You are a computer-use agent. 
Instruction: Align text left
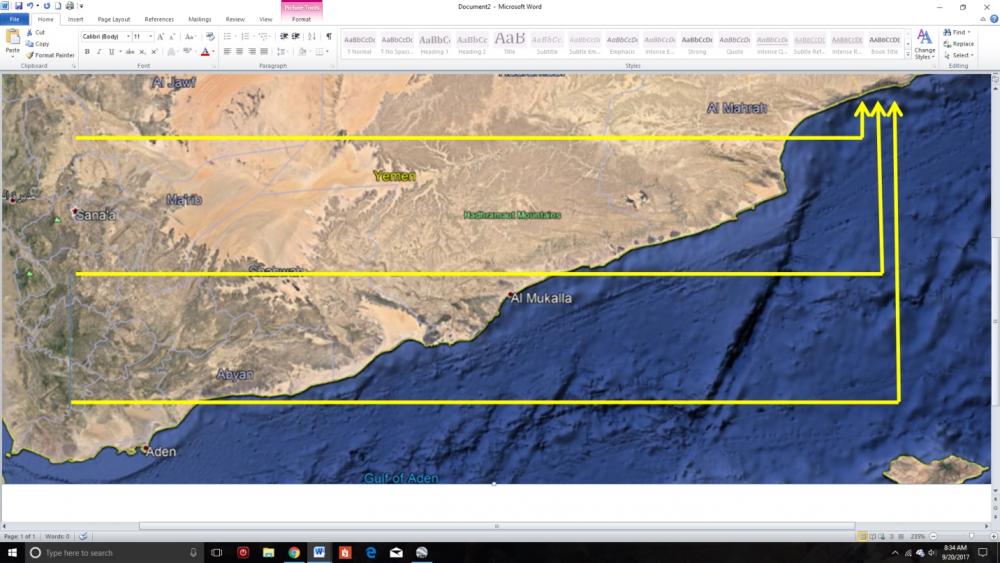[x=228, y=52]
